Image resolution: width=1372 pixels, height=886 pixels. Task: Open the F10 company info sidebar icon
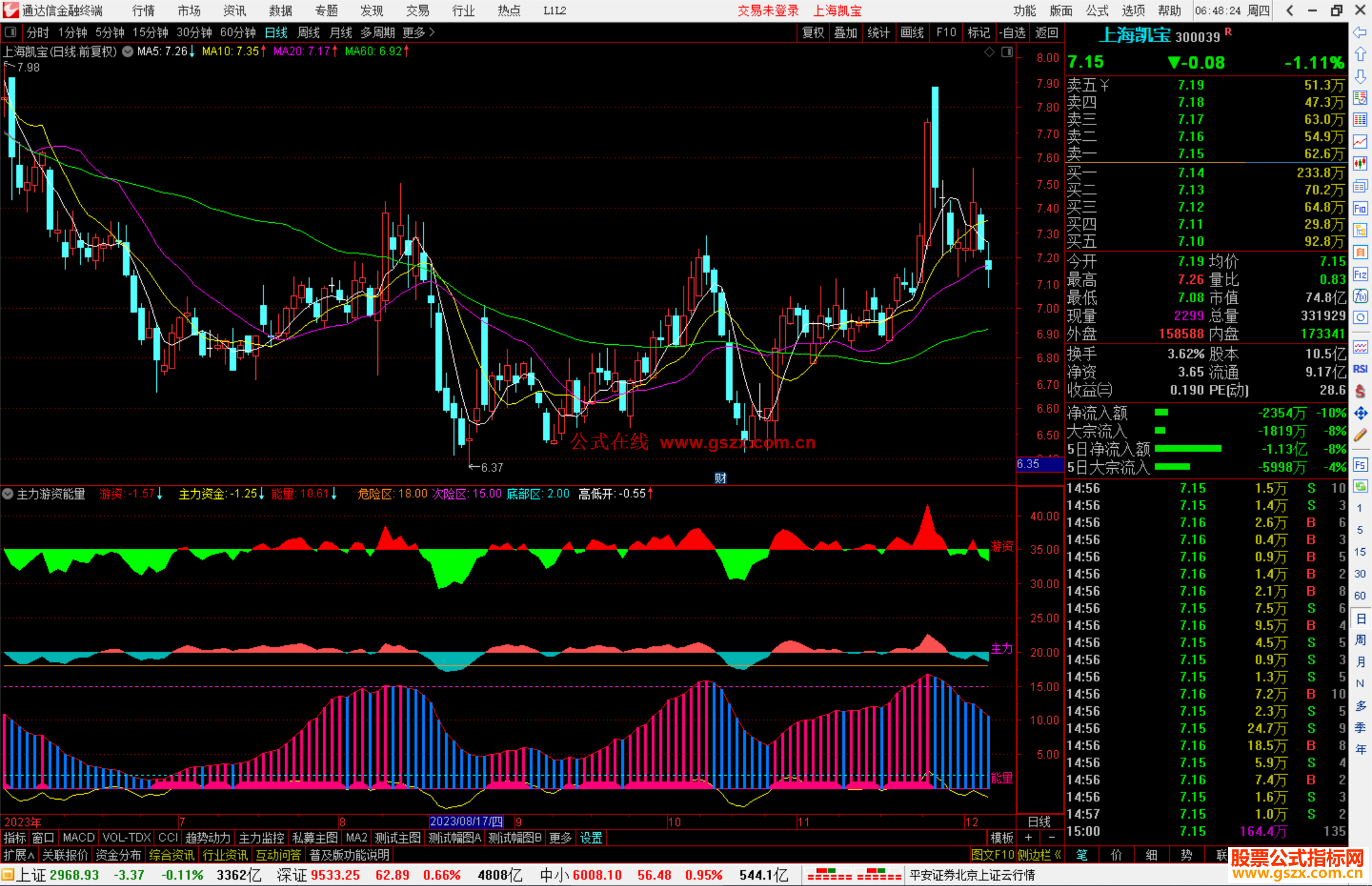pyautogui.click(x=1360, y=208)
